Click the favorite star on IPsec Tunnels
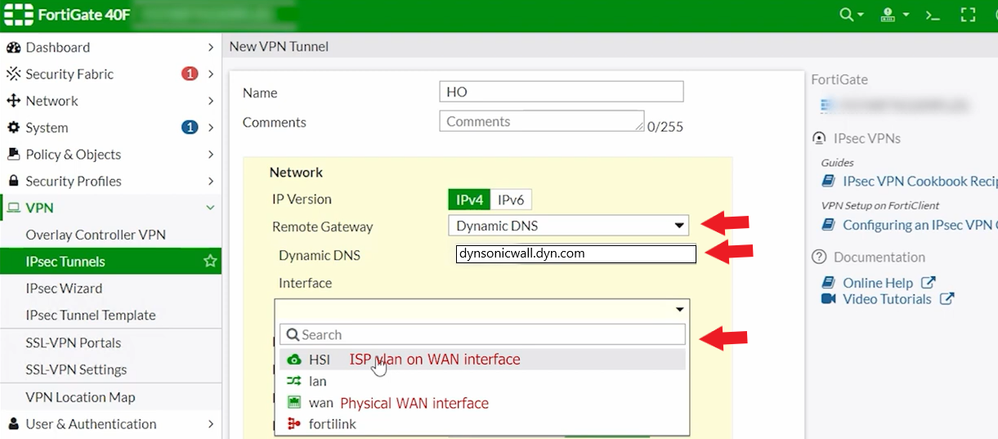998x439 pixels. (x=210, y=261)
